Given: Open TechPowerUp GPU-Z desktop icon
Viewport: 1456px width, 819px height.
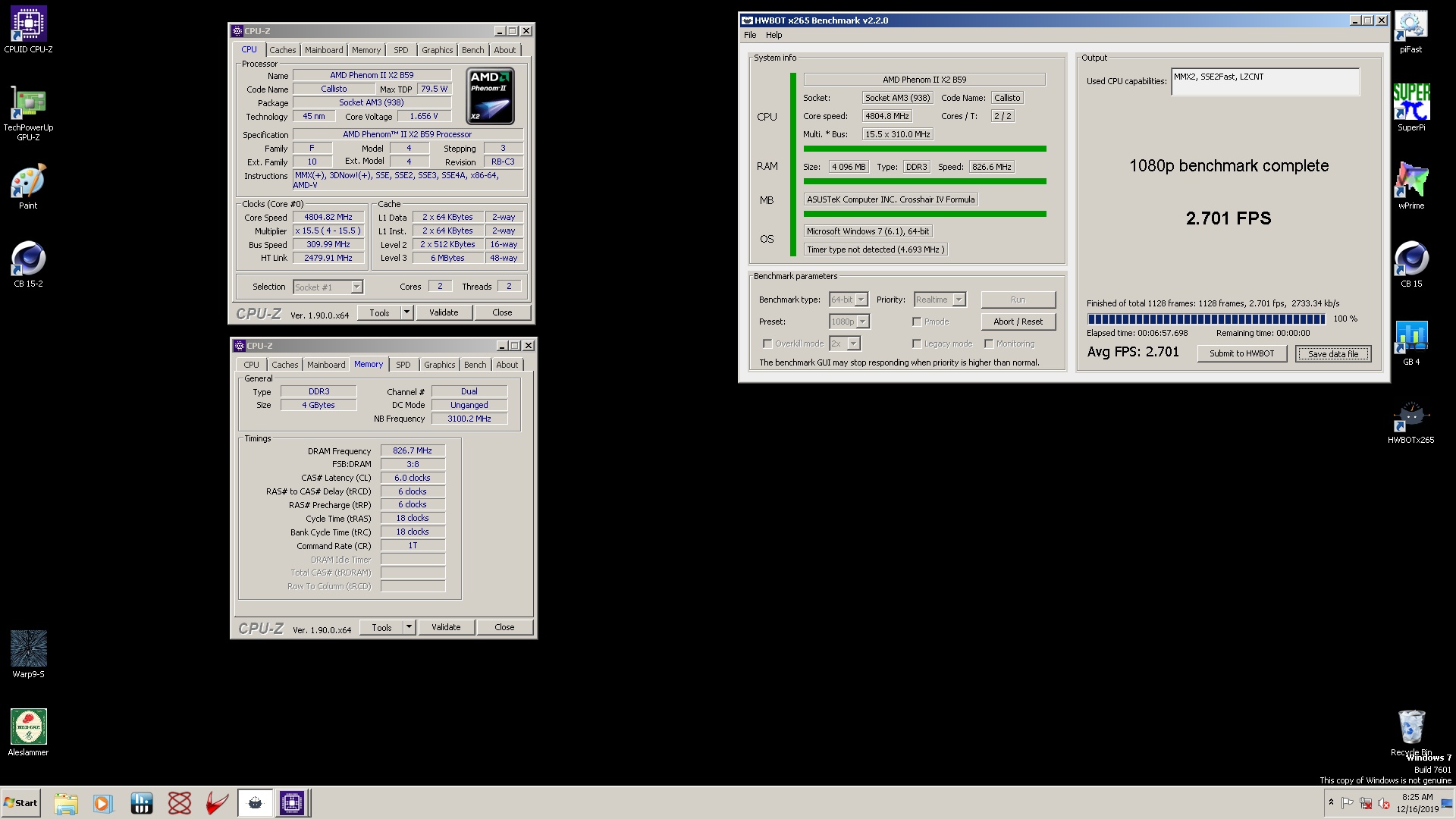Looking at the screenshot, I should point(28,114).
